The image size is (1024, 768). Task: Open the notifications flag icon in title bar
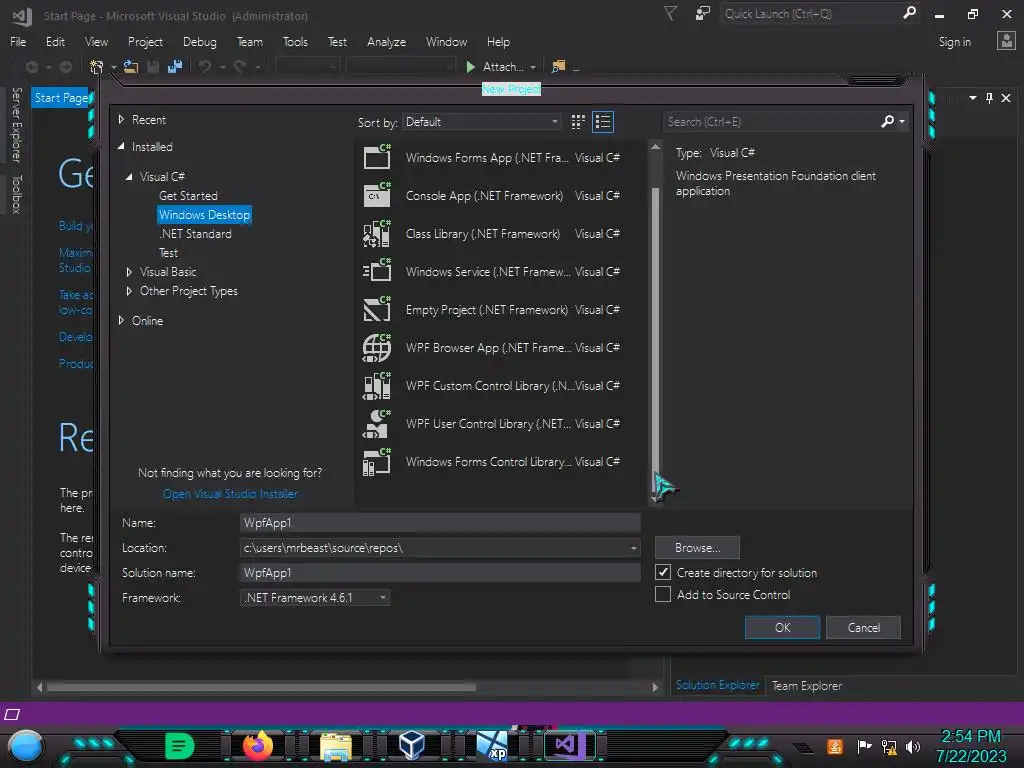(x=671, y=13)
